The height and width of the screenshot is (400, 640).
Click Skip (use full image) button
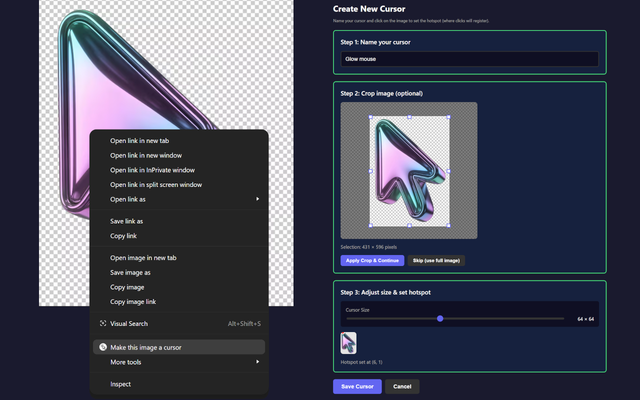pyautogui.click(x=436, y=260)
